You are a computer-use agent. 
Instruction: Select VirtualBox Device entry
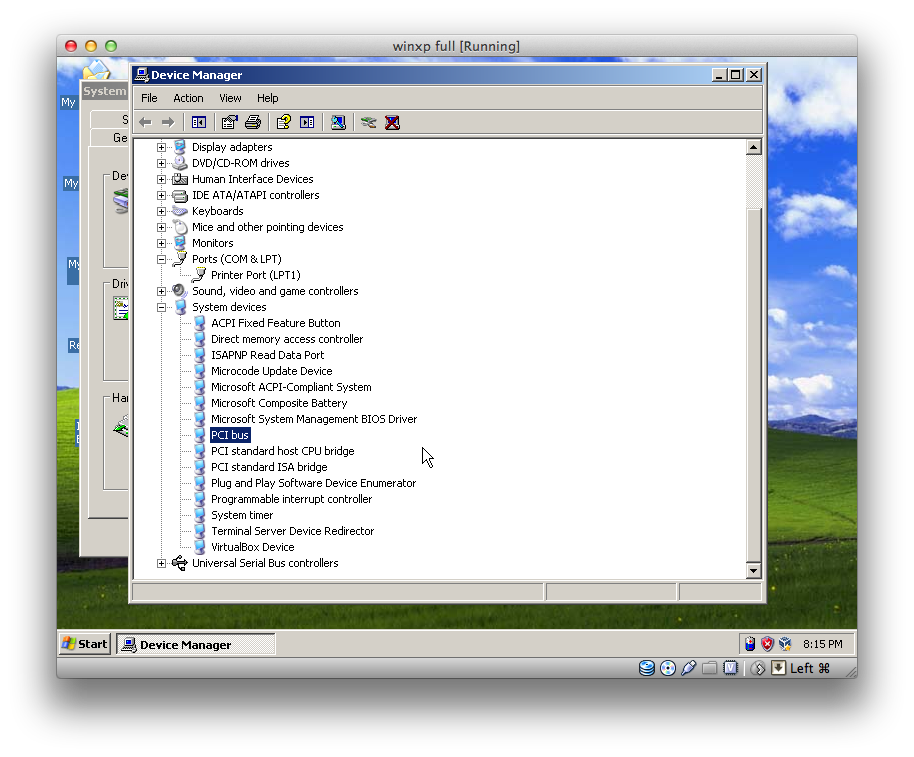[x=252, y=548]
